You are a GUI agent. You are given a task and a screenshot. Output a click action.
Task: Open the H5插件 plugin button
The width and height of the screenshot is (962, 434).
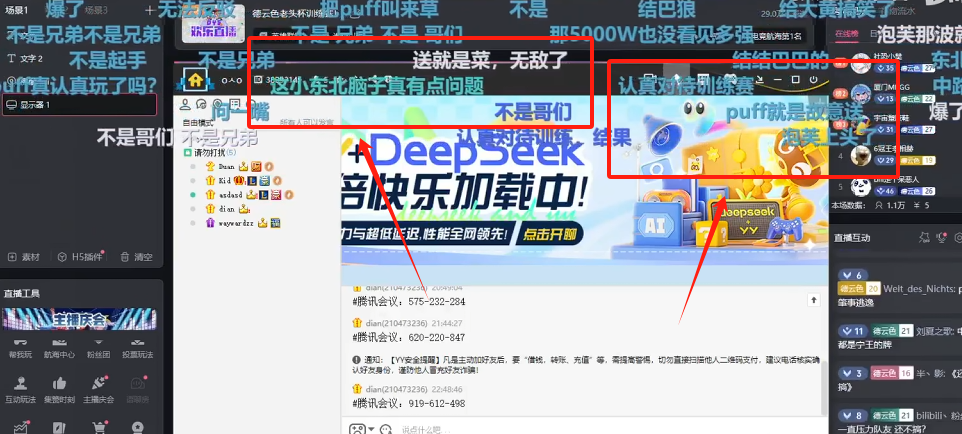click(x=80, y=257)
